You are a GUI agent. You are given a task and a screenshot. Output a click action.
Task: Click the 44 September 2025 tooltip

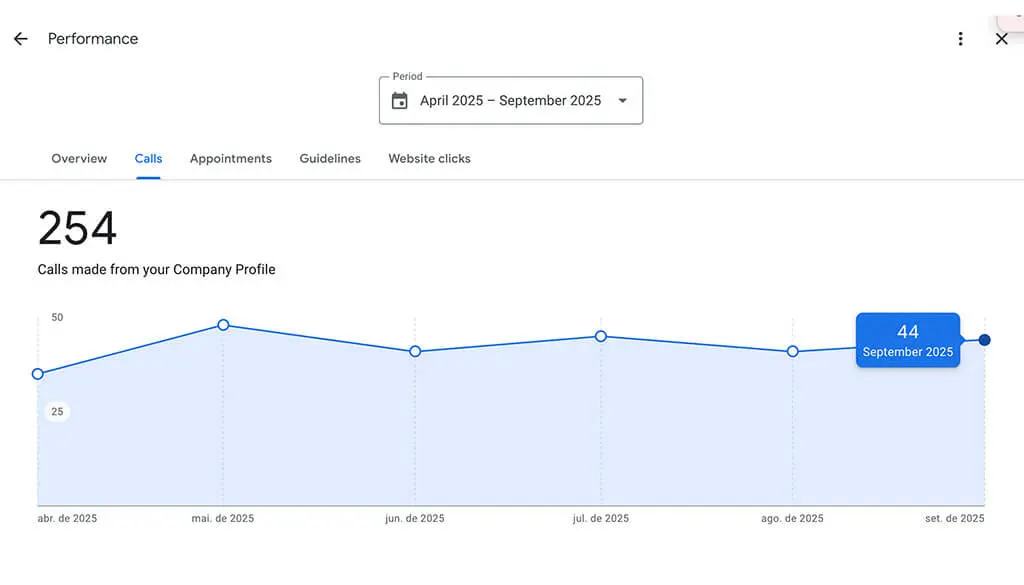[907, 340]
